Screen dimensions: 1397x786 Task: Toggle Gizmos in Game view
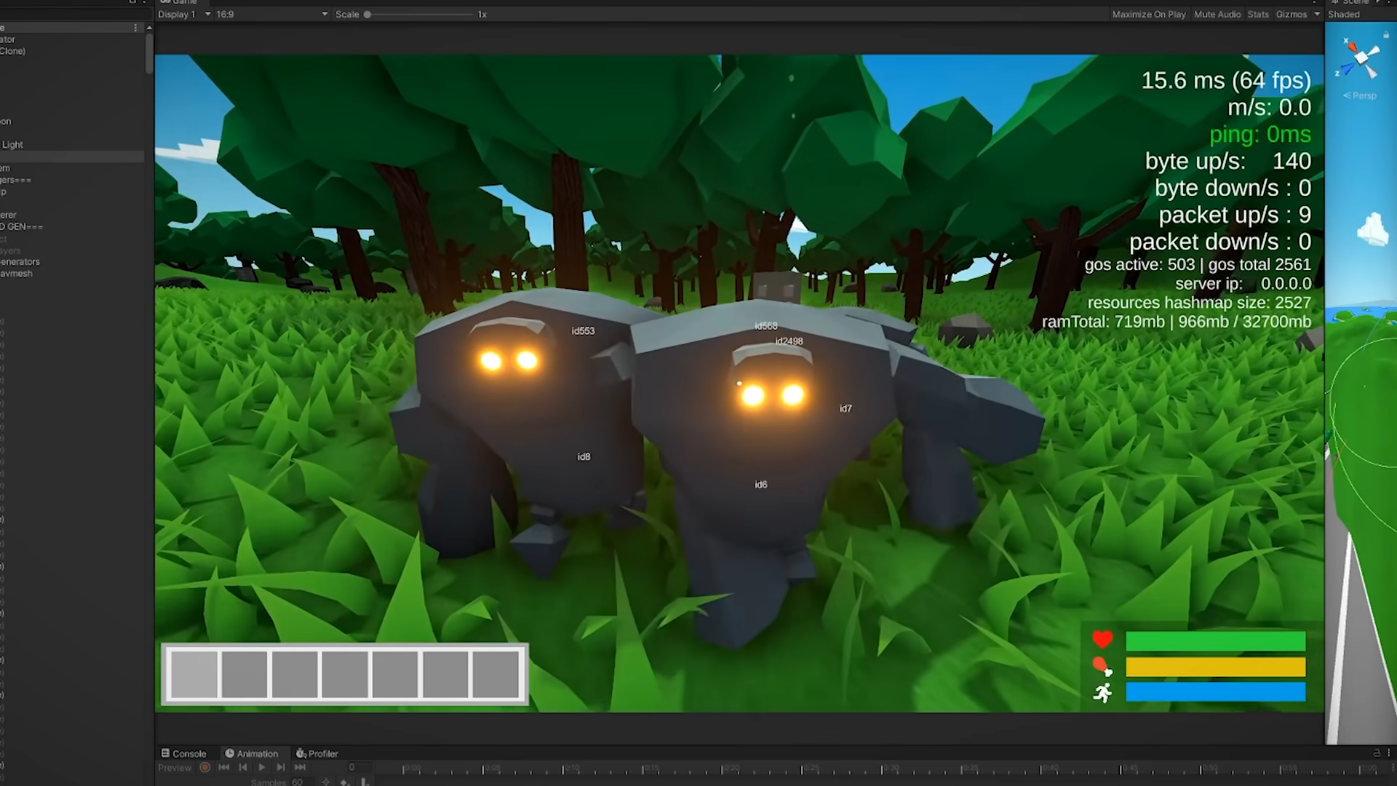point(1291,14)
